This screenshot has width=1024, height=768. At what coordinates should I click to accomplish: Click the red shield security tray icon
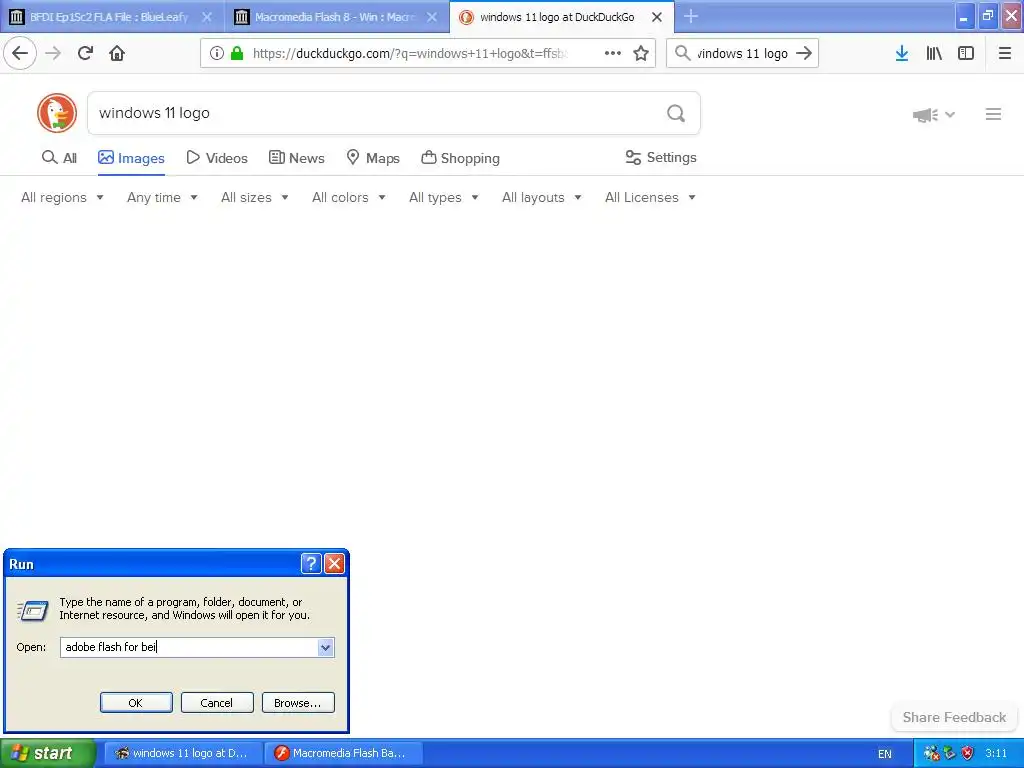click(x=968, y=753)
